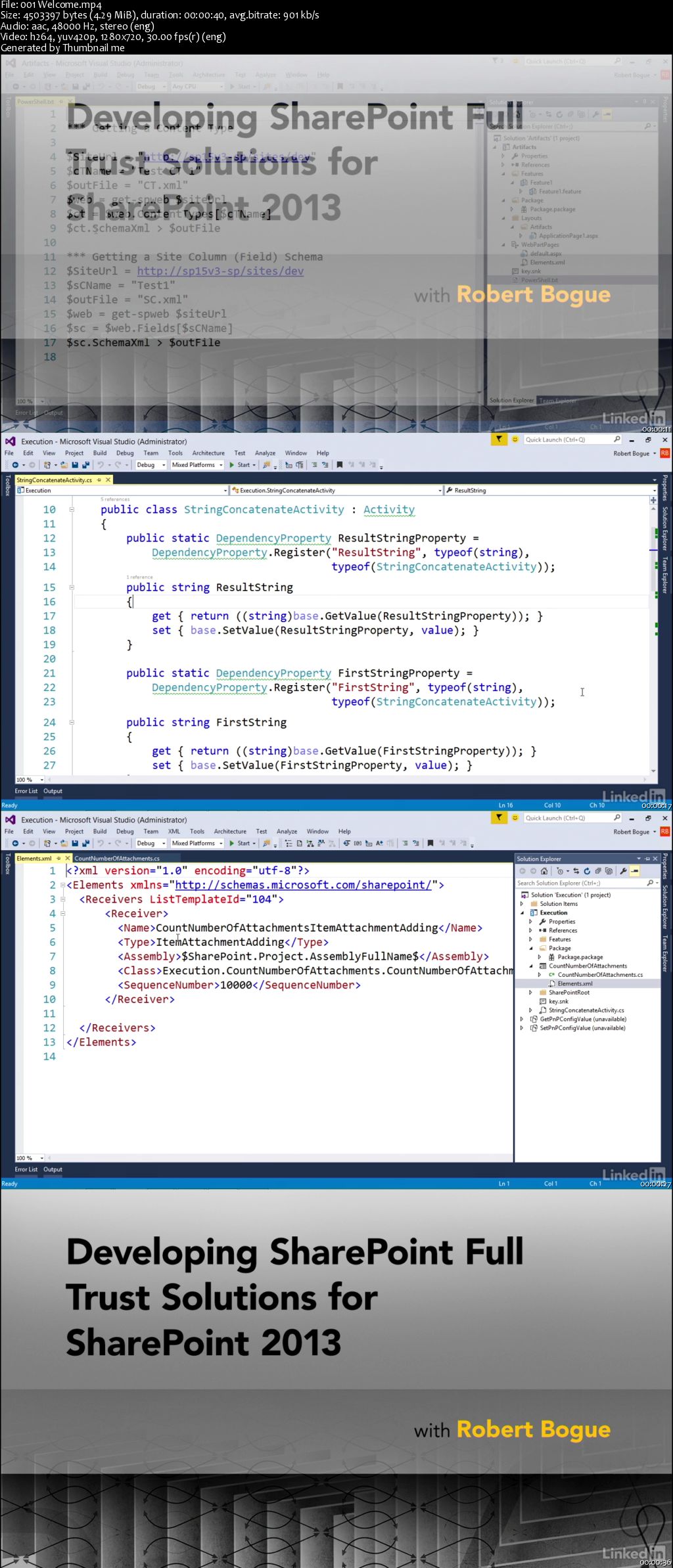Toggle the auto-hide pin on Execution Solution Explorer
Screen dimensions: 673x1568
647,859
